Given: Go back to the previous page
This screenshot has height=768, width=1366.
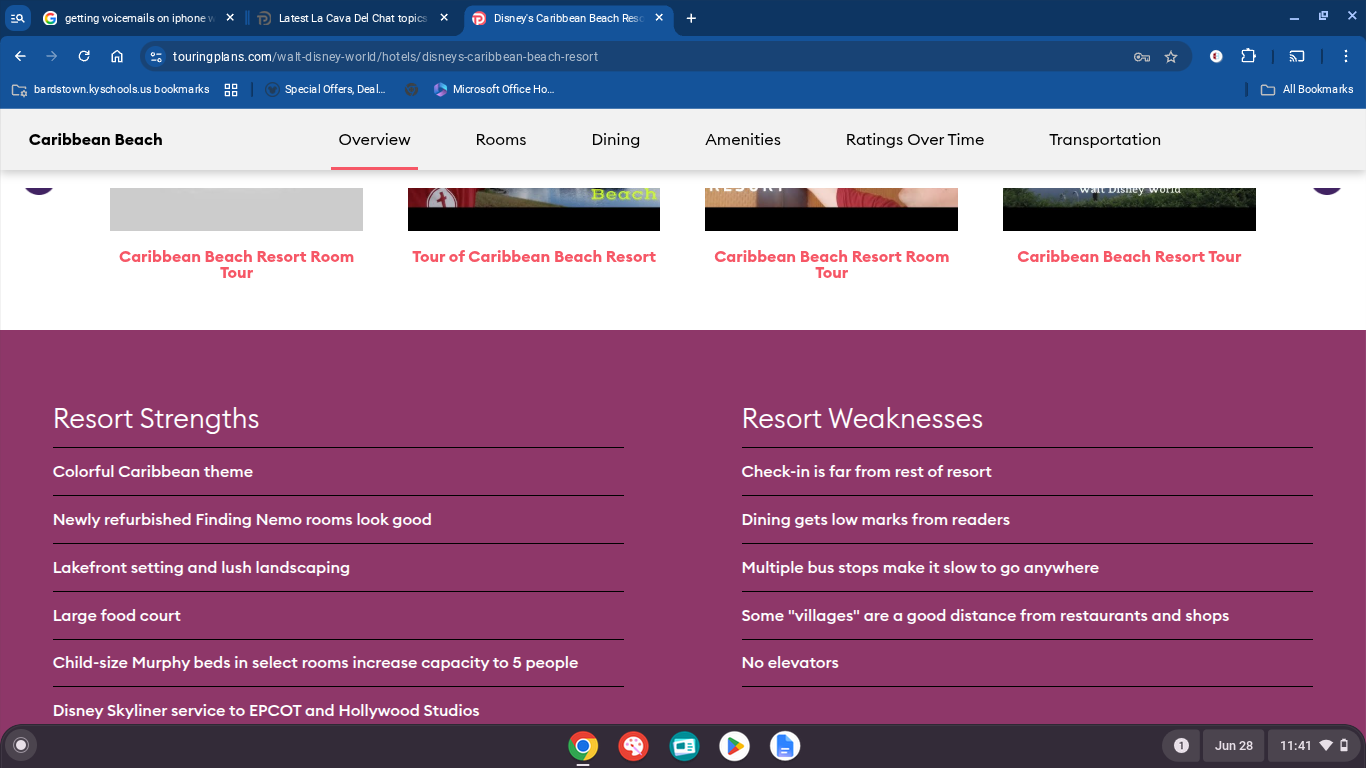Looking at the screenshot, I should [20, 57].
